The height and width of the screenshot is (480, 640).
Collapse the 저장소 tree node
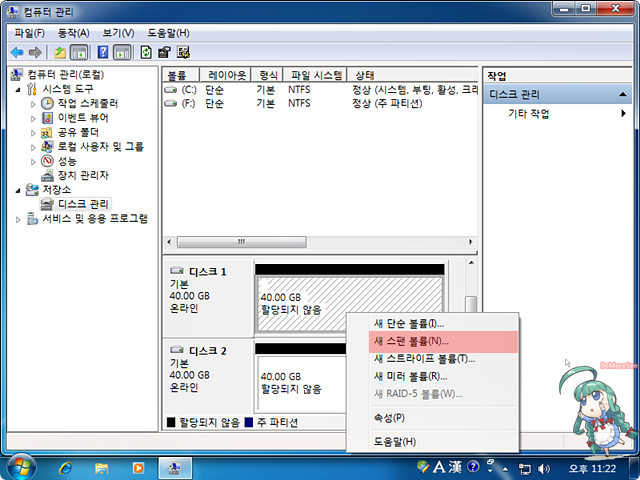point(18,190)
